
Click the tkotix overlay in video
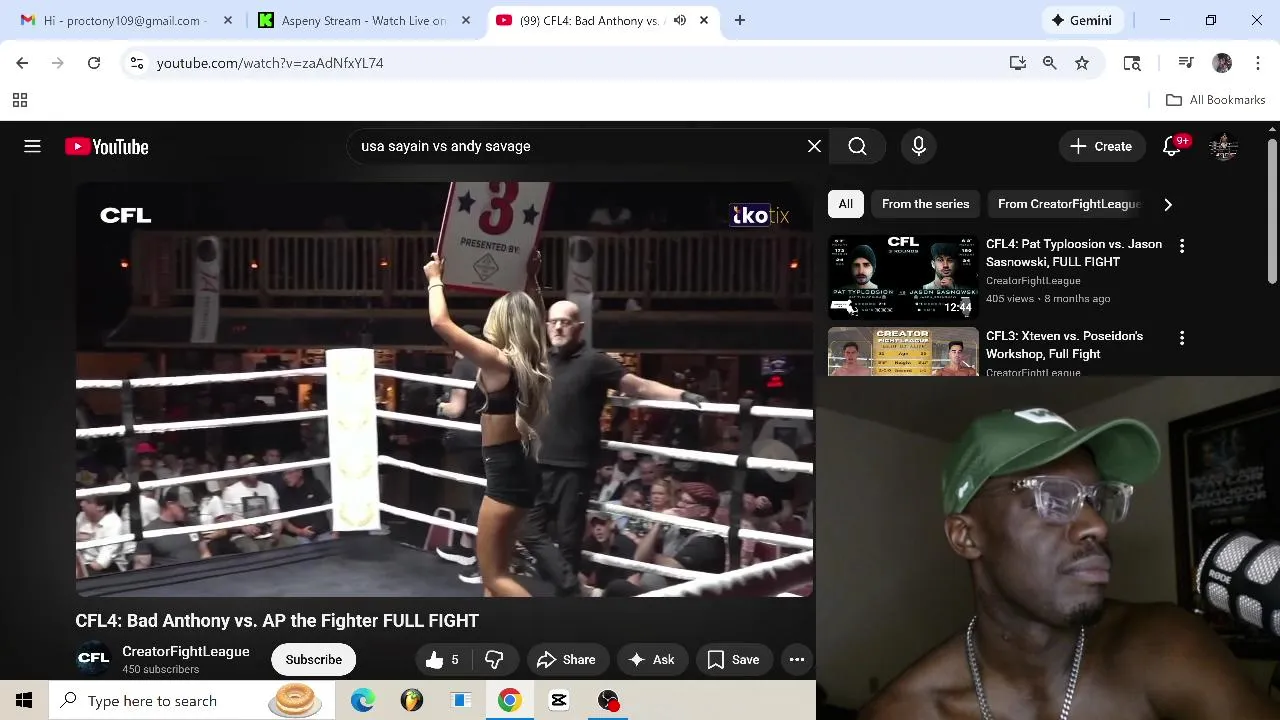[761, 215]
